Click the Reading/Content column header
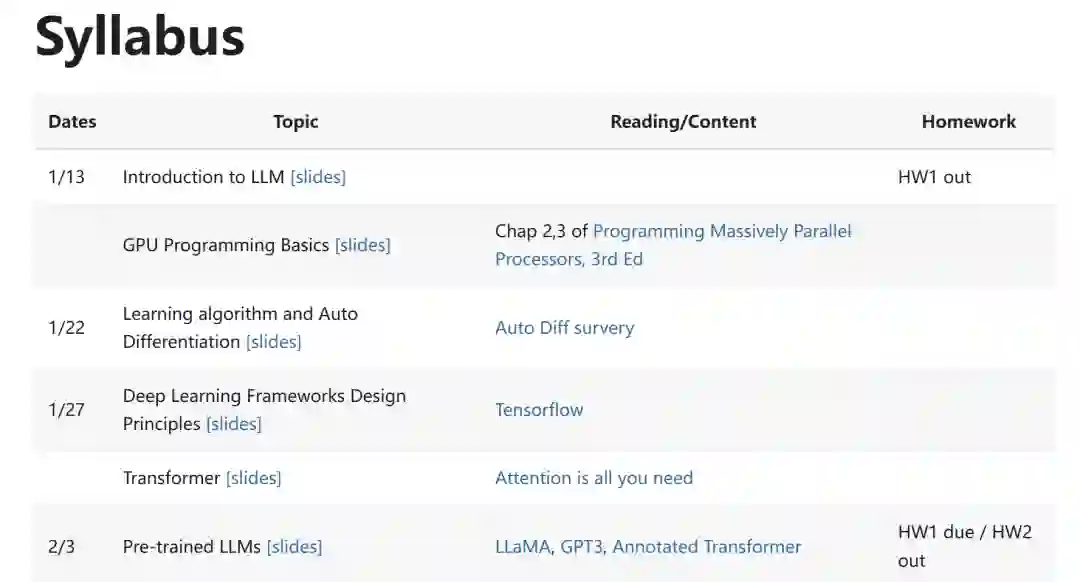Viewport: 1080px width, 582px height. (683, 122)
